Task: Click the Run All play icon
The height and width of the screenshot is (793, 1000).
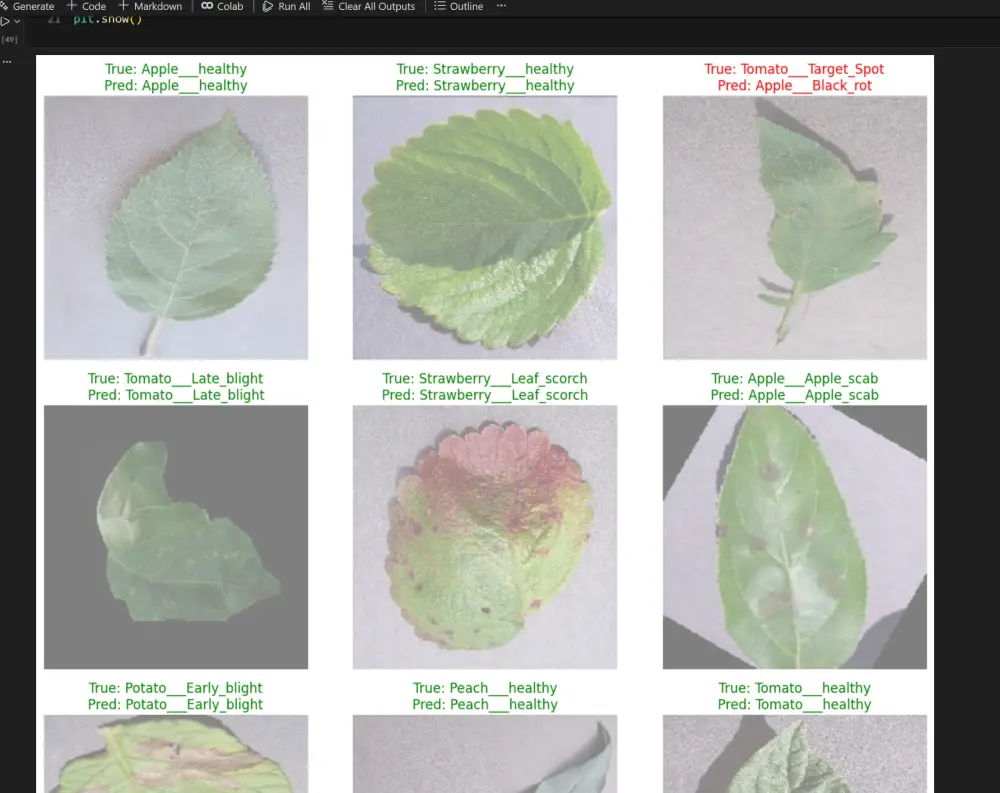Action: (268, 6)
